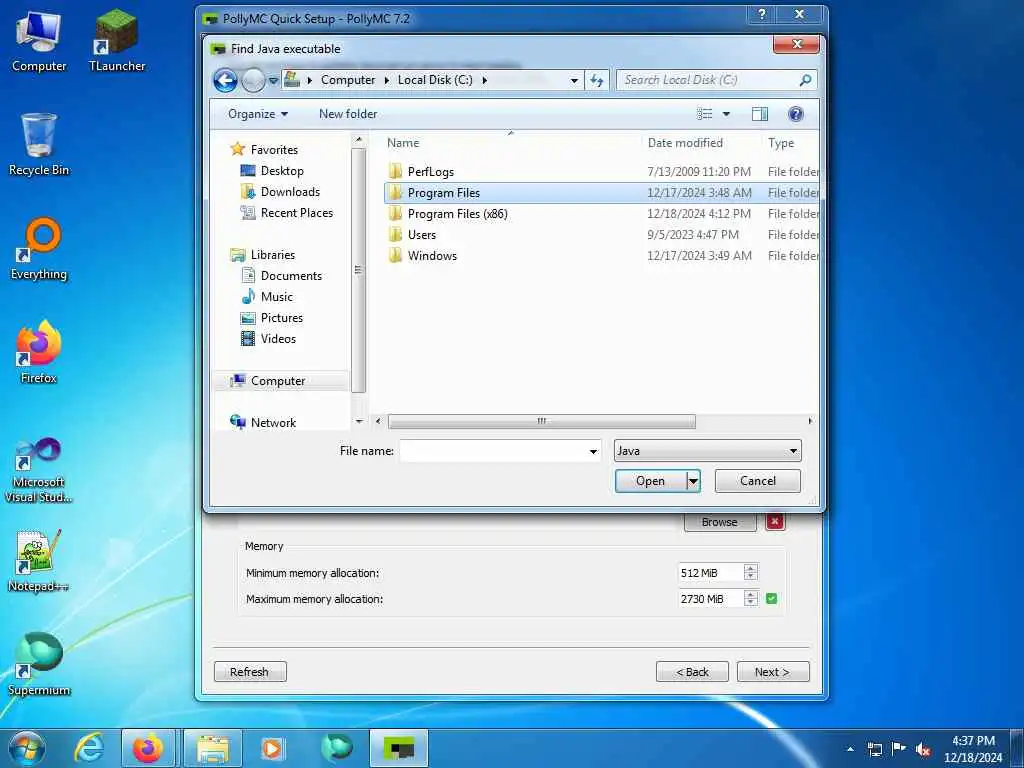
Task: Open recent locations dropdown next to nav arrows
Action: 274,80
